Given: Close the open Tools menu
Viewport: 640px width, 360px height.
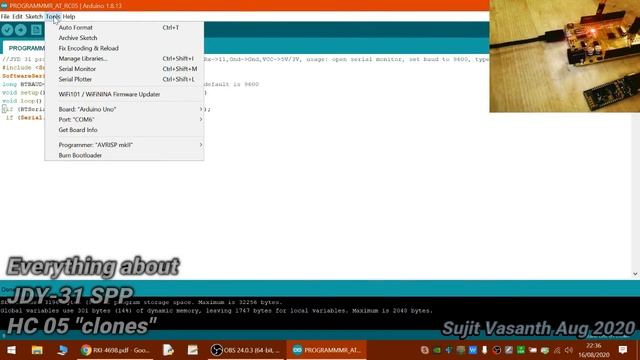Looking at the screenshot, I should point(53,17).
